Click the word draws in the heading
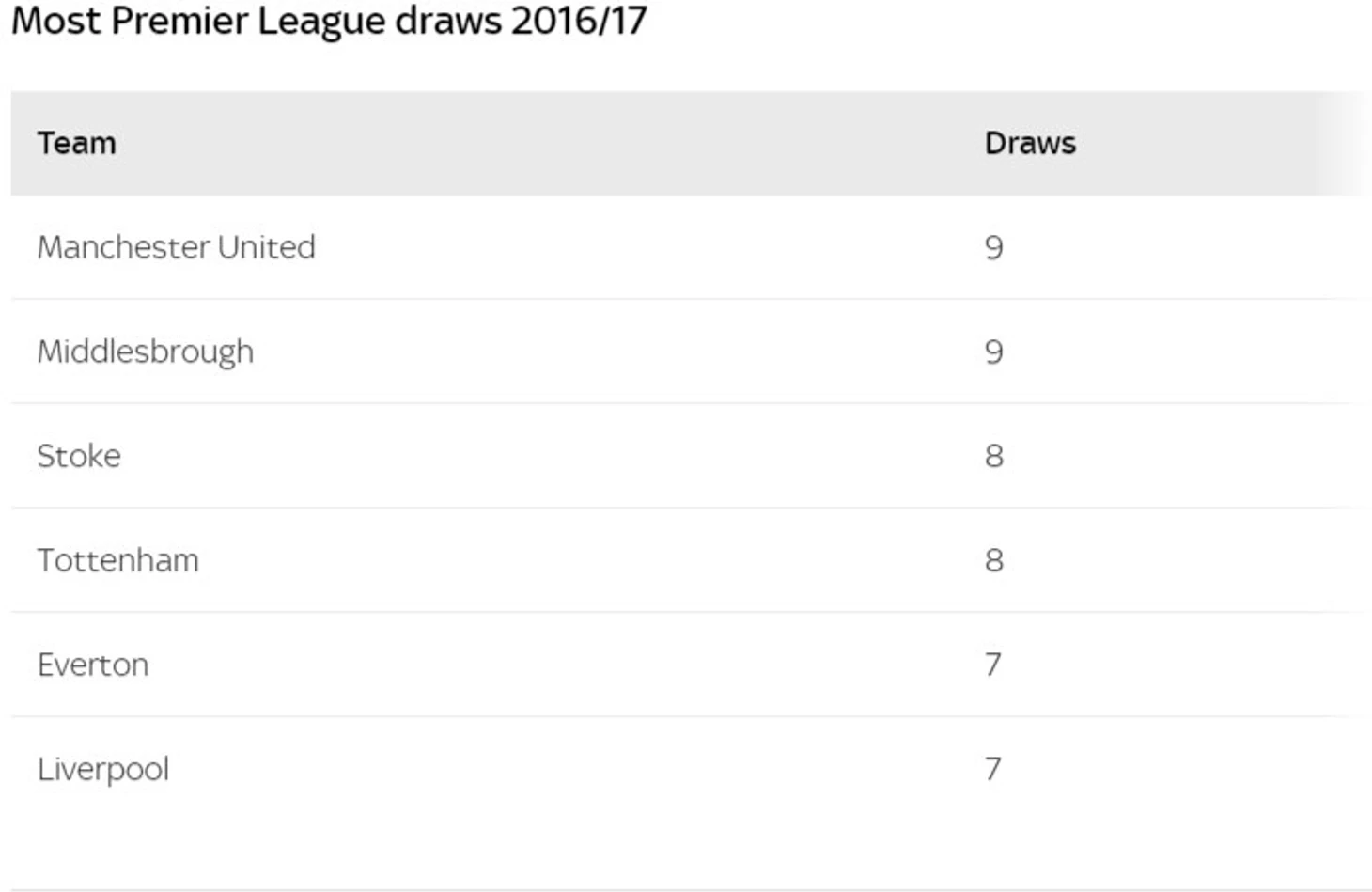 [448, 20]
